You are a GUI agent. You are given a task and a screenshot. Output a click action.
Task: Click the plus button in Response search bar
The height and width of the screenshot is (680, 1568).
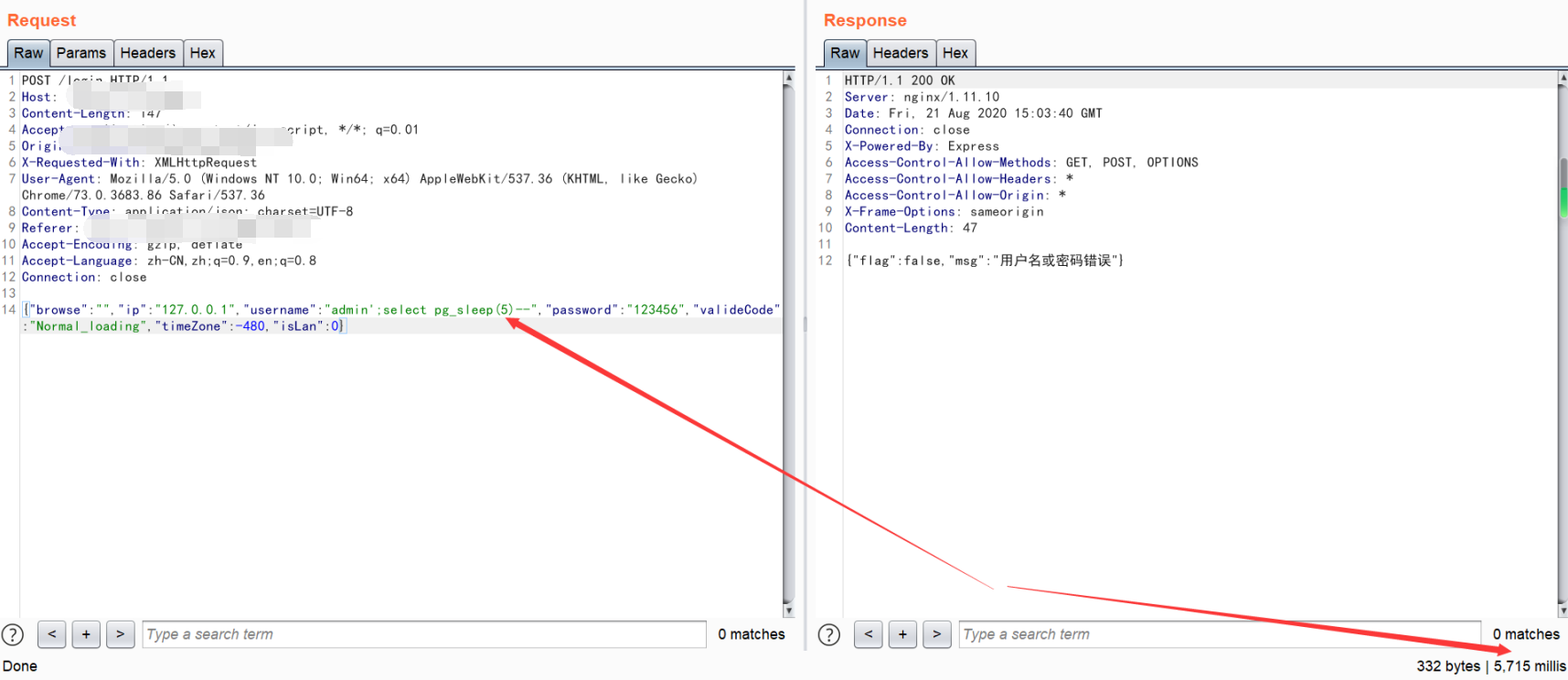902,634
